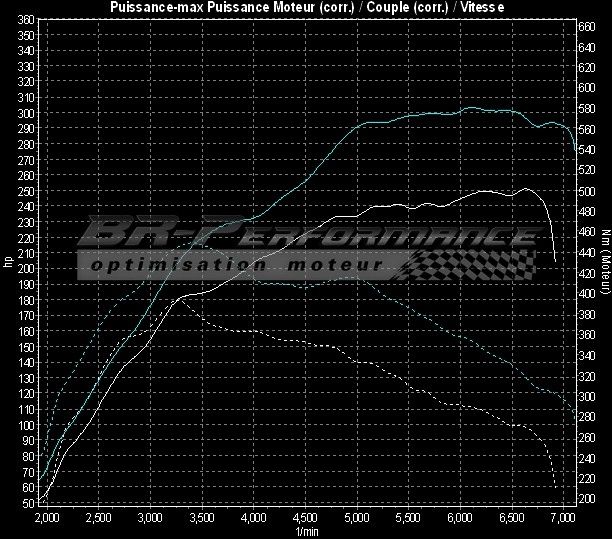Select the 400 Nm right axis tick
Screen dimensions: 612x539
[588, 294]
